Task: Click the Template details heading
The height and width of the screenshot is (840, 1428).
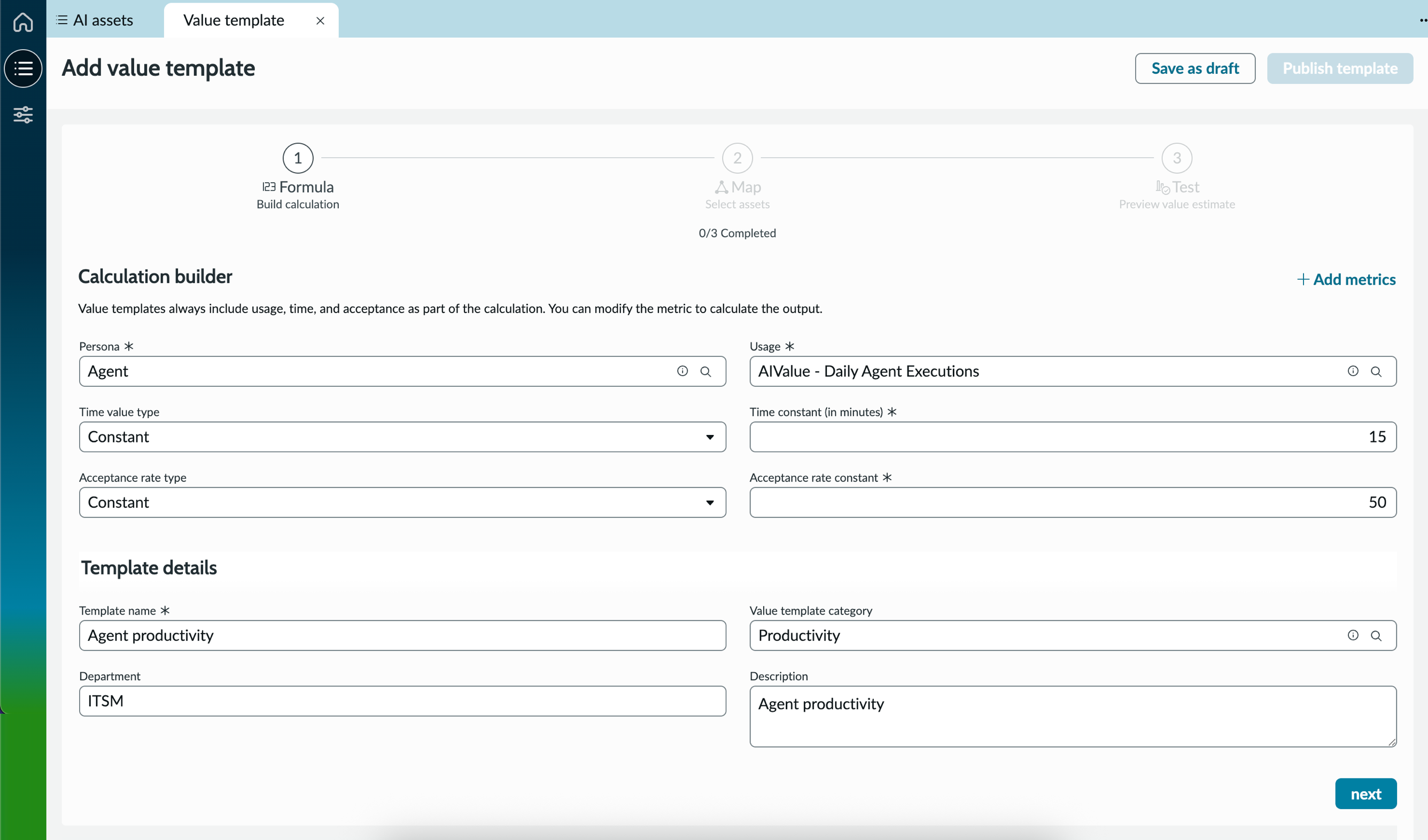Action: pyautogui.click(x=149, y=567)
